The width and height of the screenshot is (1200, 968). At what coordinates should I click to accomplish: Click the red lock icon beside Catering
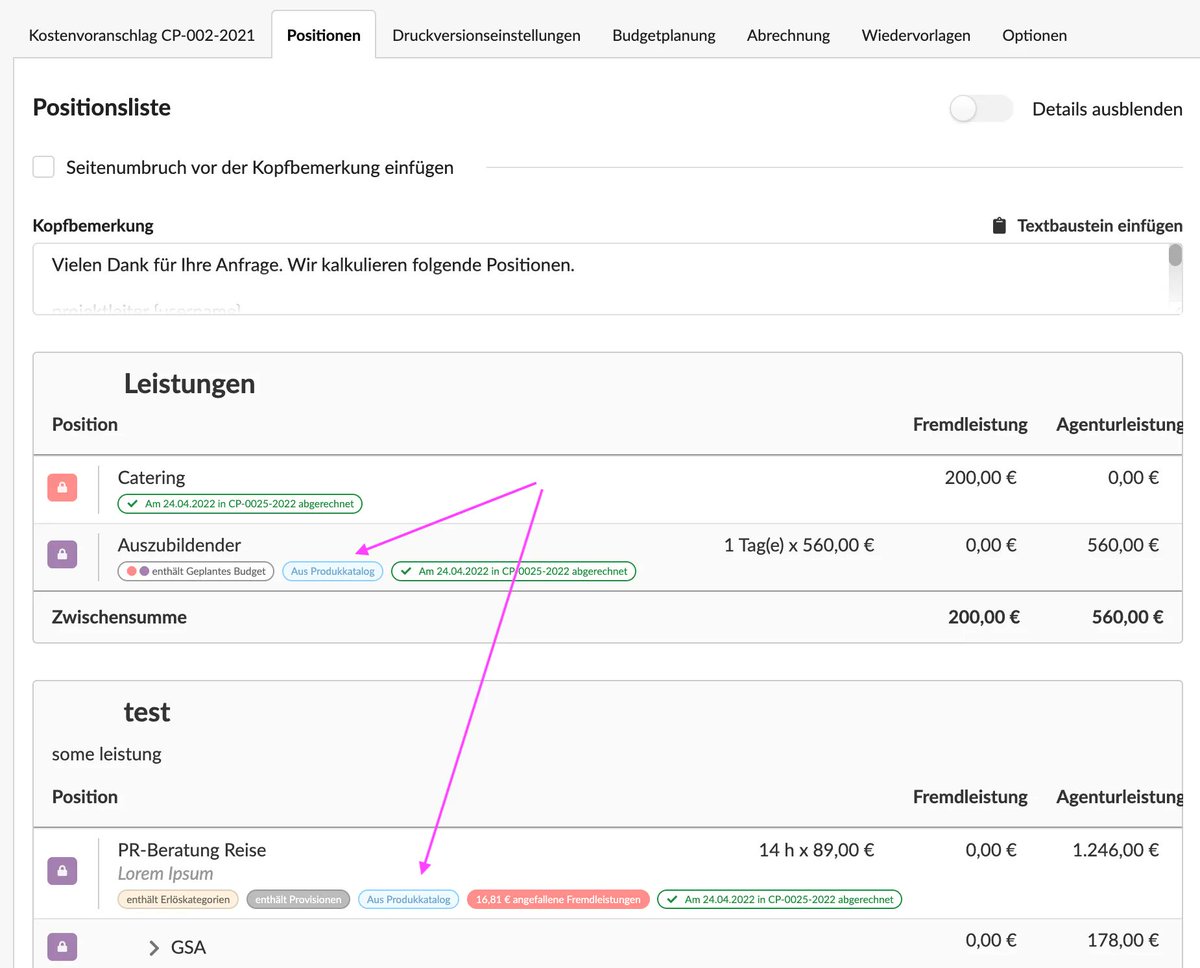(62, 487)
